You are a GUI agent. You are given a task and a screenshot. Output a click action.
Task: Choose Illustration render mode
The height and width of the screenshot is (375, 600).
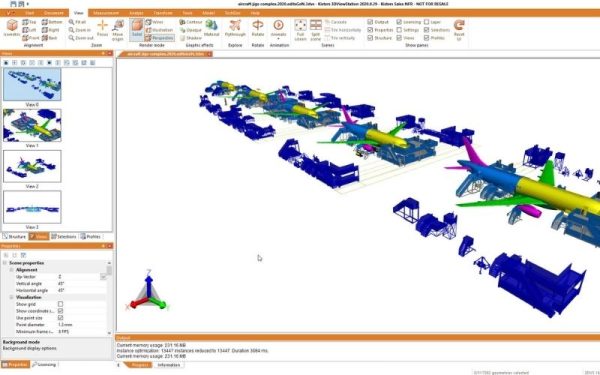[160, 30]
